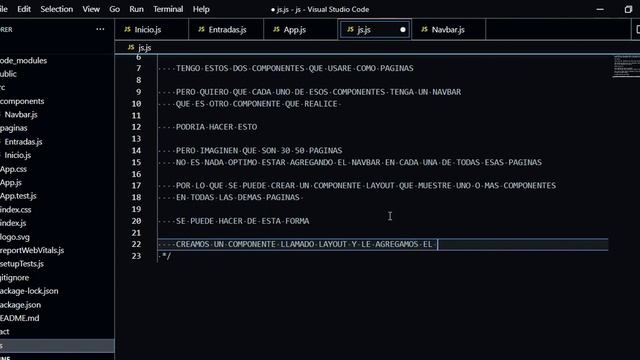This screenshot has width=640, height=360.
Task: Open the Edit menu
Action: [x=24, y=9]
